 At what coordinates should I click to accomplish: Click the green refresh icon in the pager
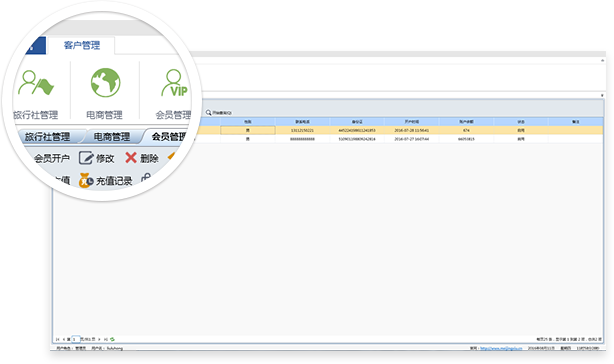click(112, 339)
